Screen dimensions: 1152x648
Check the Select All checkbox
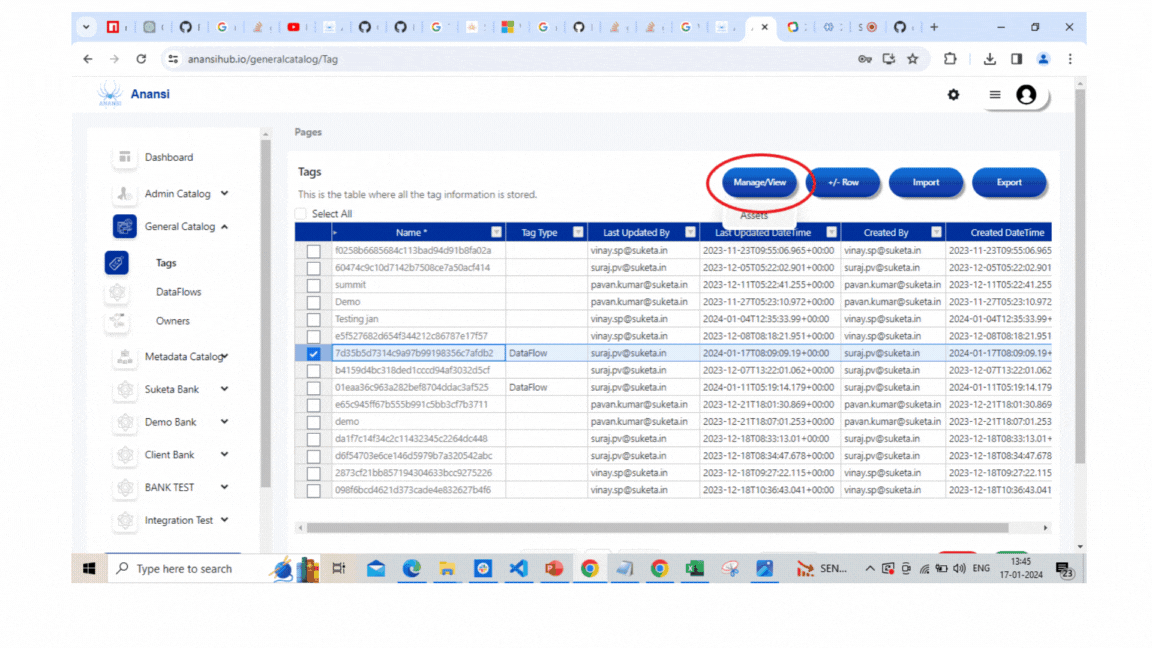click(x=301, y=214)
